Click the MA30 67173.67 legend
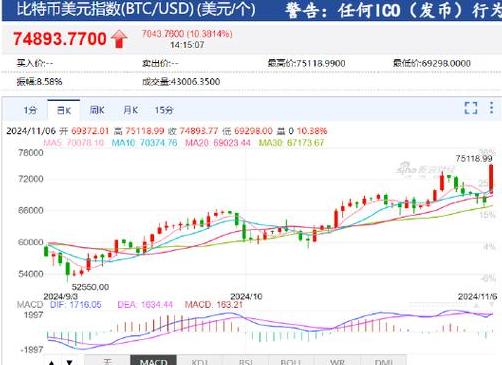Screen dimensions: 502x365 pos(291,143)
